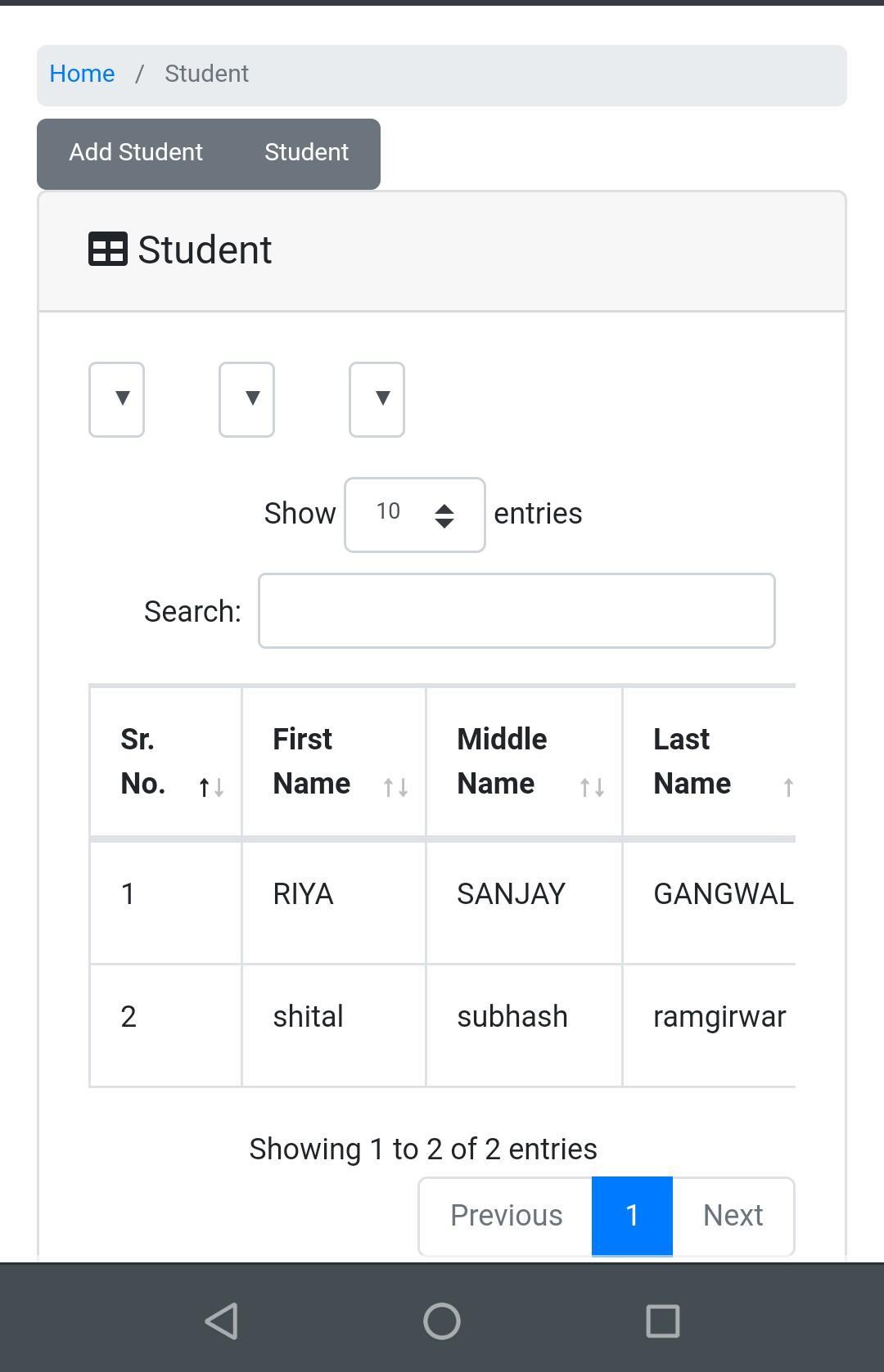
Task: Select page 1 in pagination
Action: [632, 1216]
